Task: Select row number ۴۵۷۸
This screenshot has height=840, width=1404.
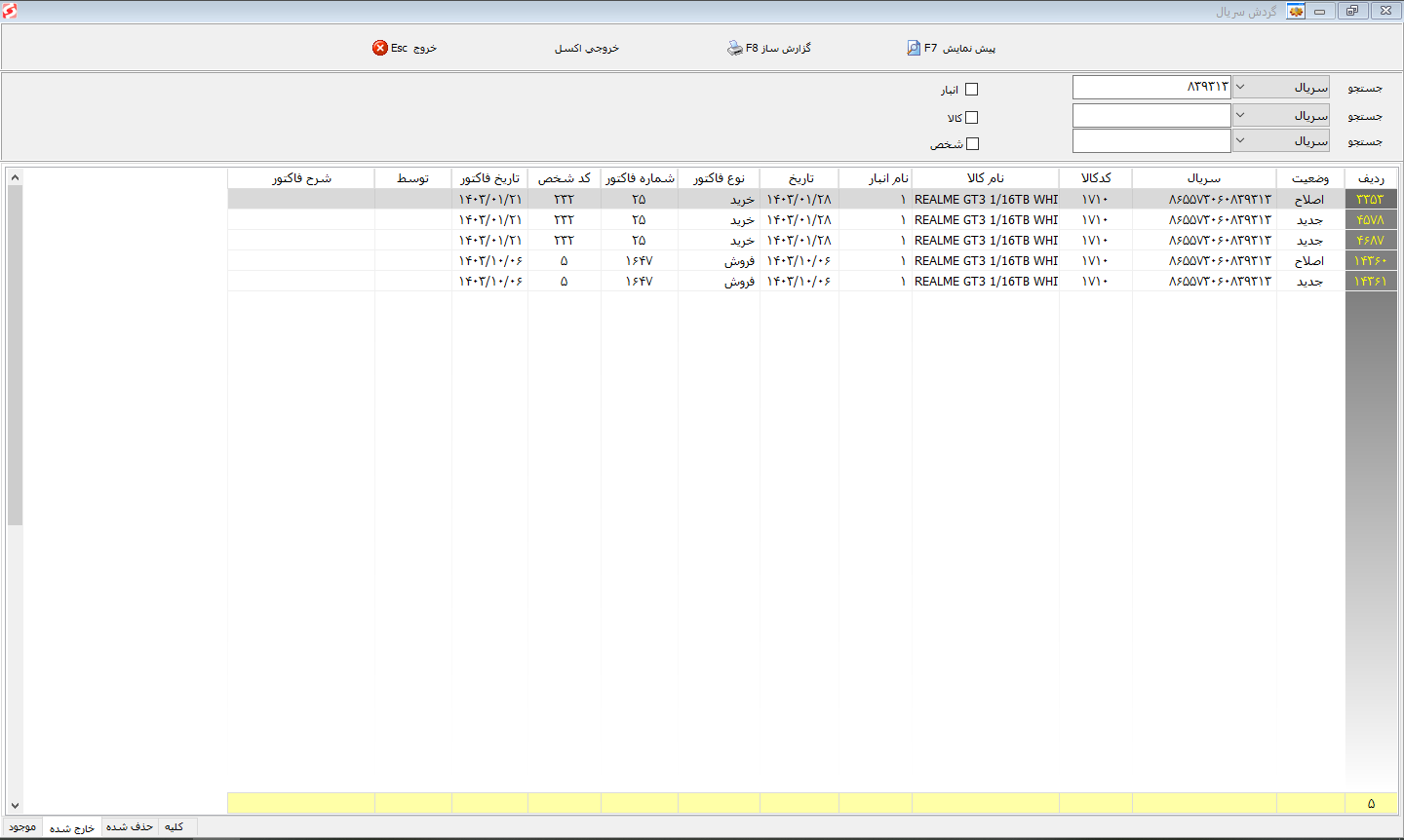Action: point(1371,219)
